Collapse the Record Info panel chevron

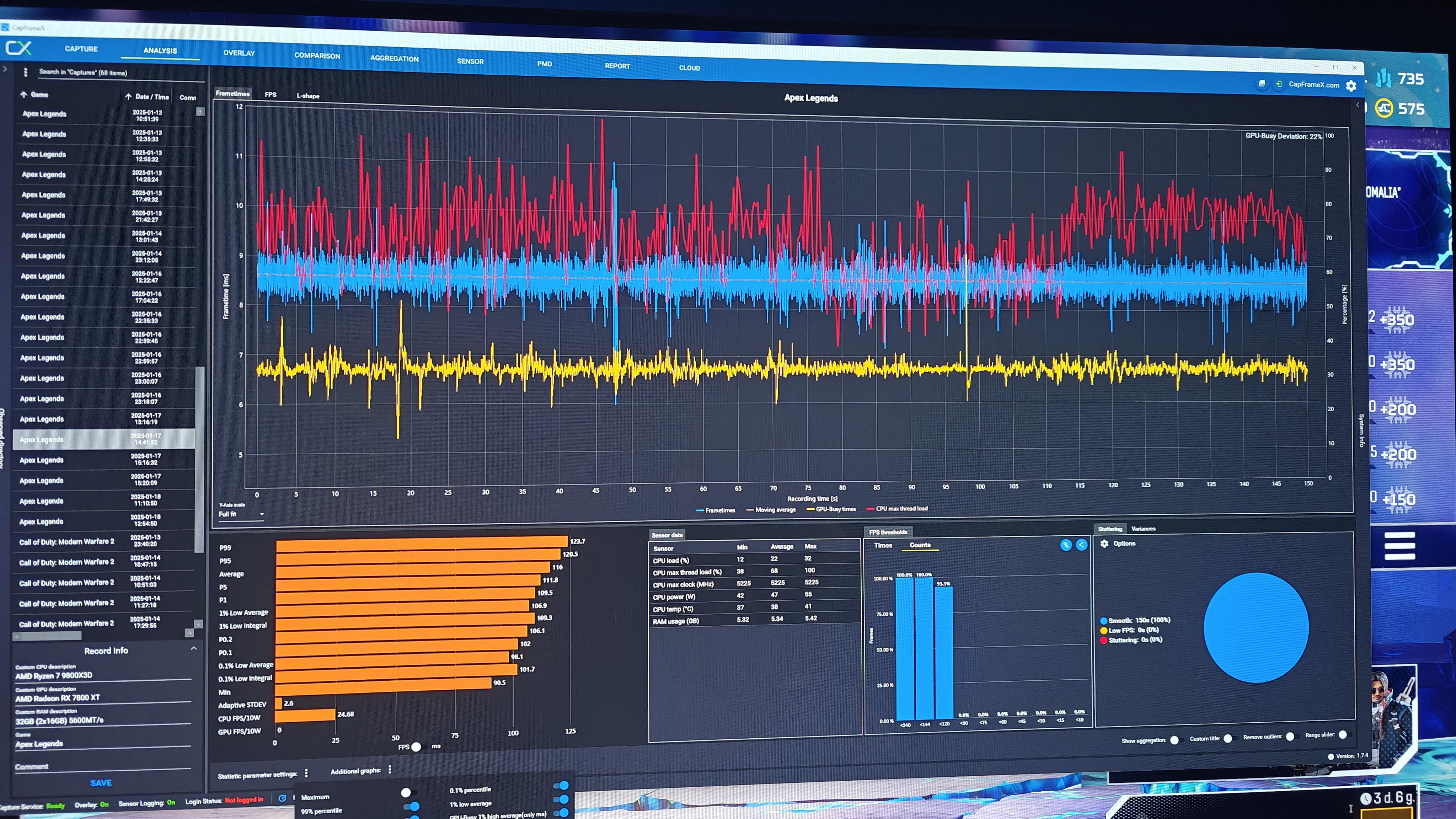coord(194,648)
